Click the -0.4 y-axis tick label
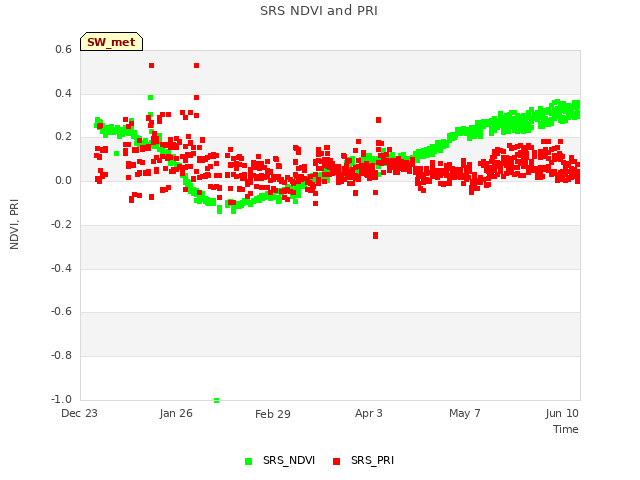 61,268
